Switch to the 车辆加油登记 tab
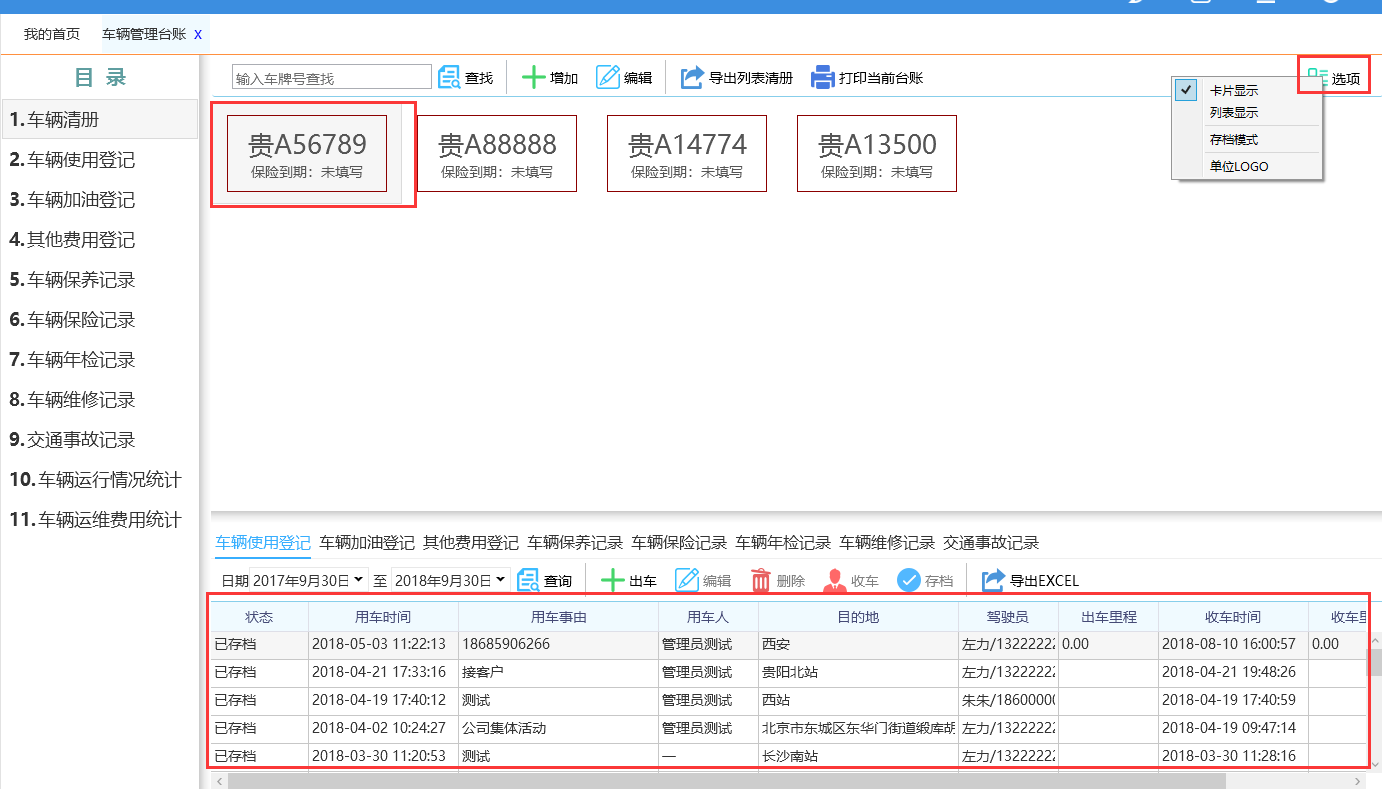The height and width of the screenshot is (789, 1382). [x=366, y=543]
